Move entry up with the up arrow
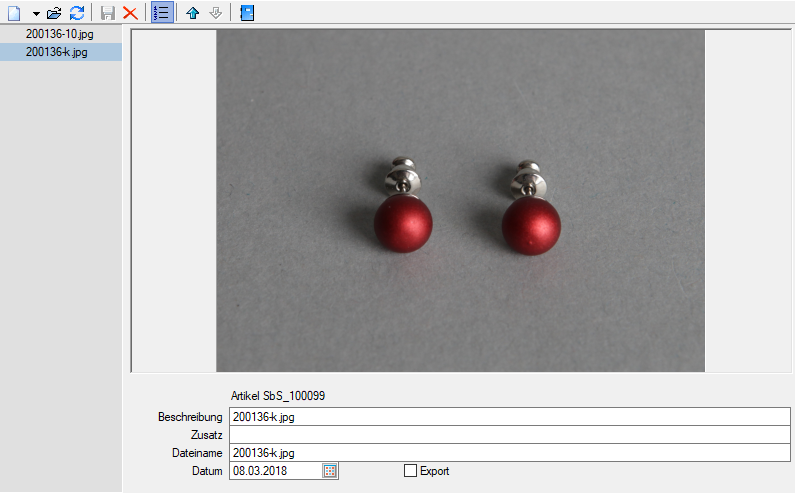 (193, 13)
